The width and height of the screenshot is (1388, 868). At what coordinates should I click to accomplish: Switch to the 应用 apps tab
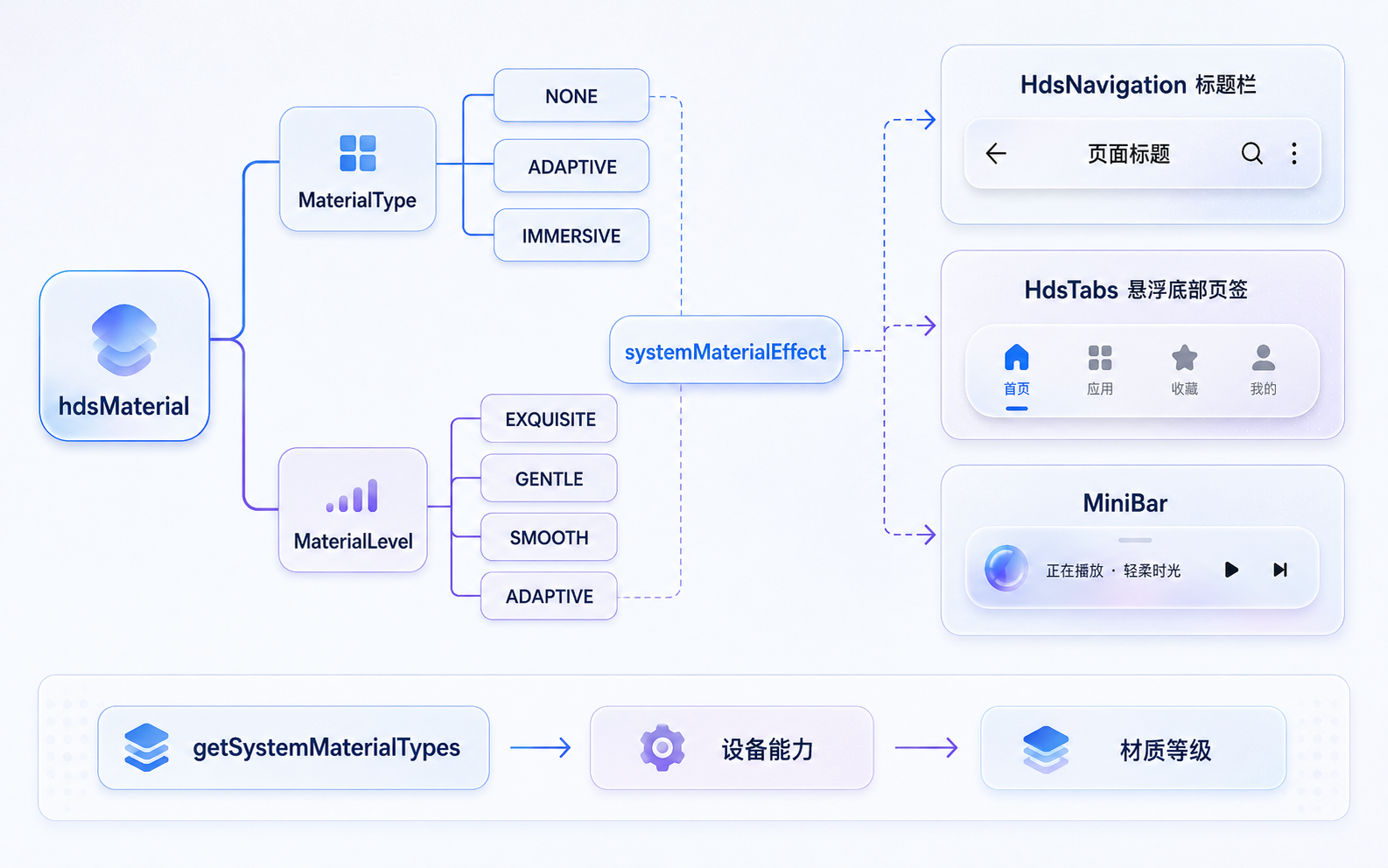[x=1100, y=370]
